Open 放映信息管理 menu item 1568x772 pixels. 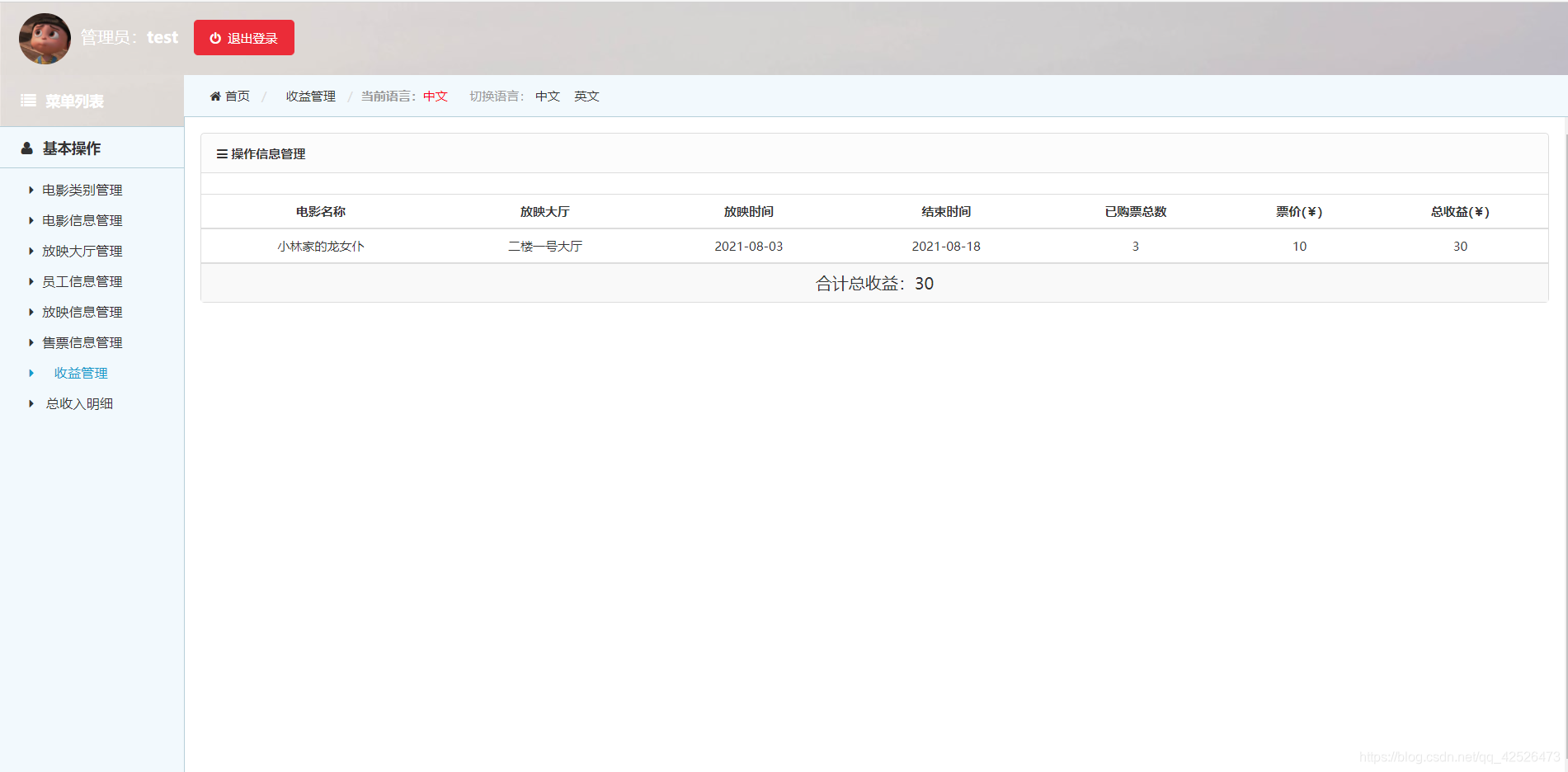tap(82, 313)
